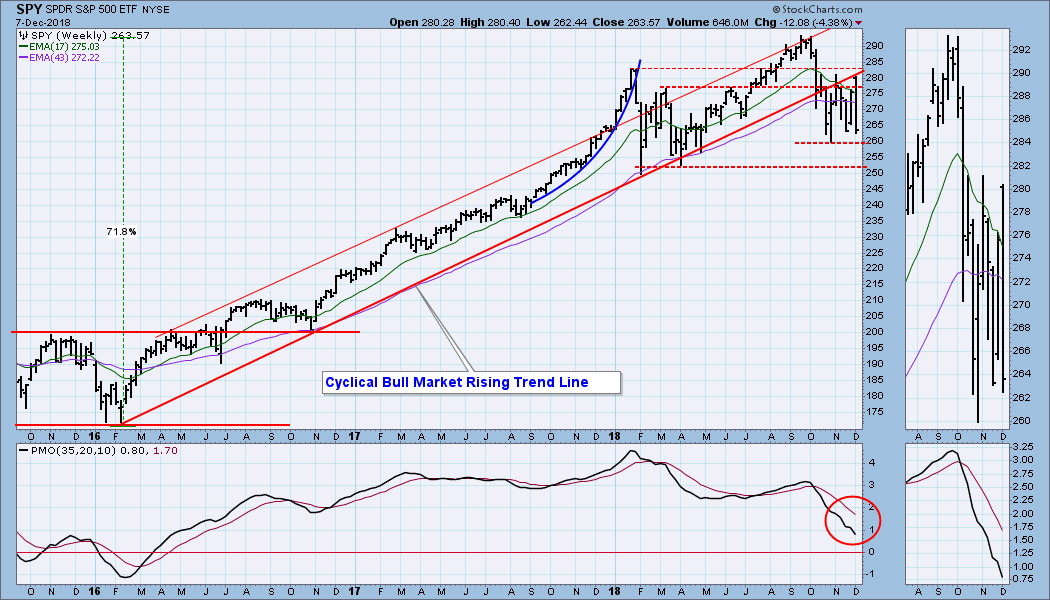
Task: Click the bold '17' year label below PMO panel
Action: click(355, 591)
